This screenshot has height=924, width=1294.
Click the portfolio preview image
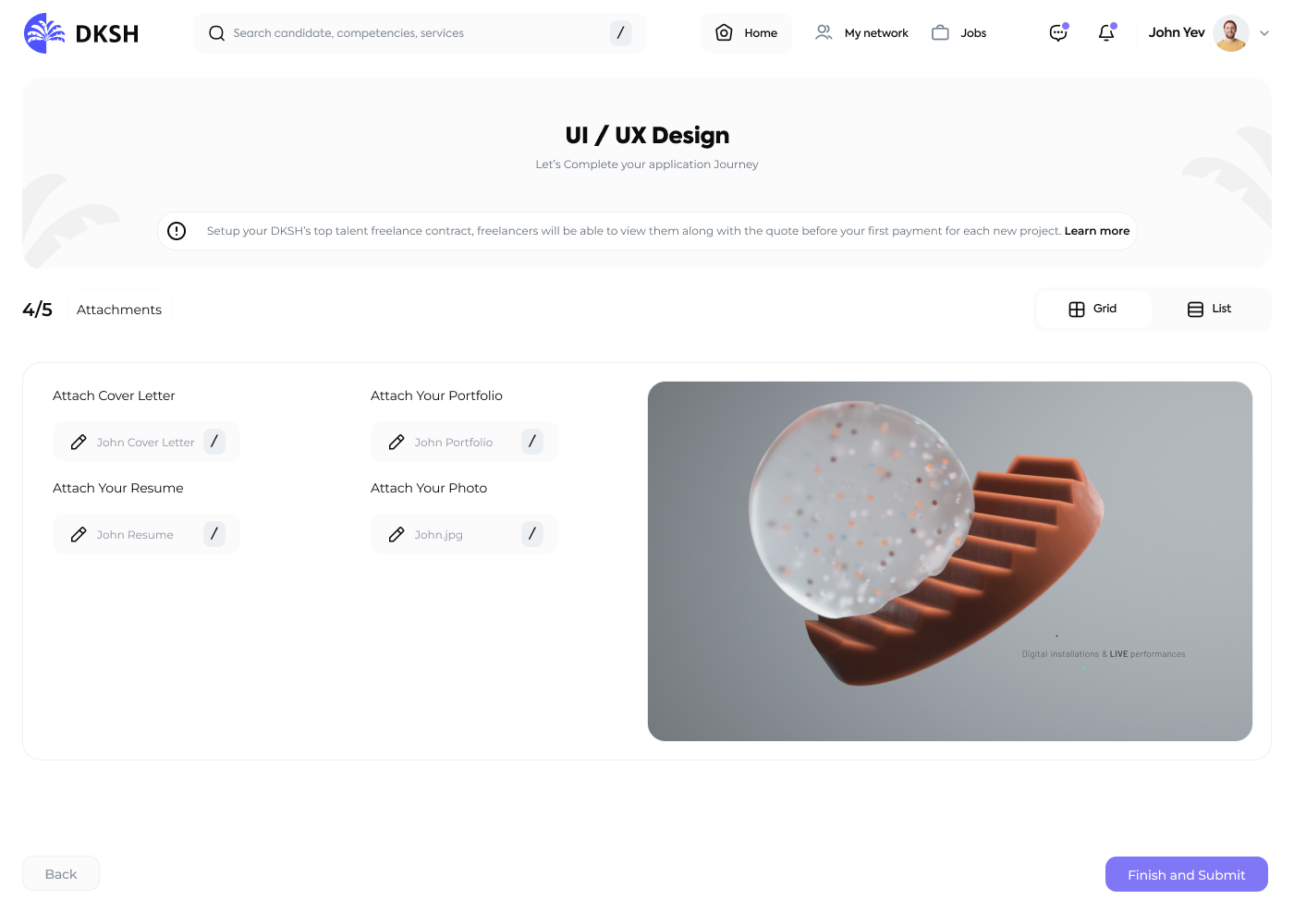pyautogui.click(x=950, y=561)
